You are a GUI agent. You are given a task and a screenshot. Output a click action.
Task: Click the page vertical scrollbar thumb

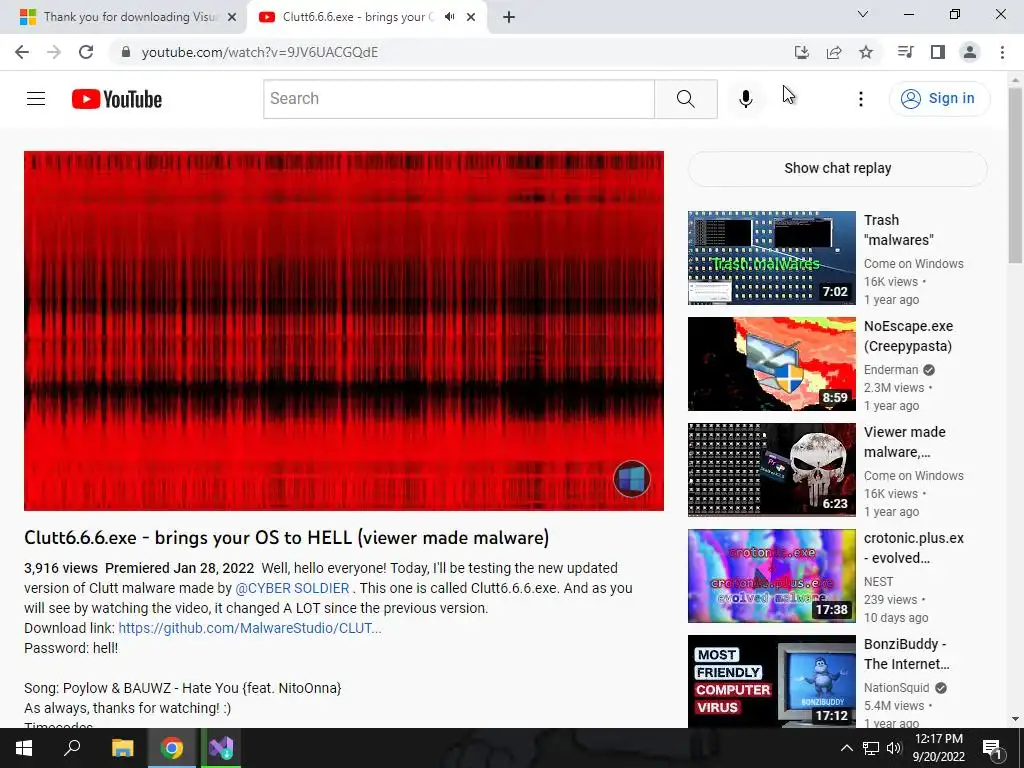(1016, 175)
